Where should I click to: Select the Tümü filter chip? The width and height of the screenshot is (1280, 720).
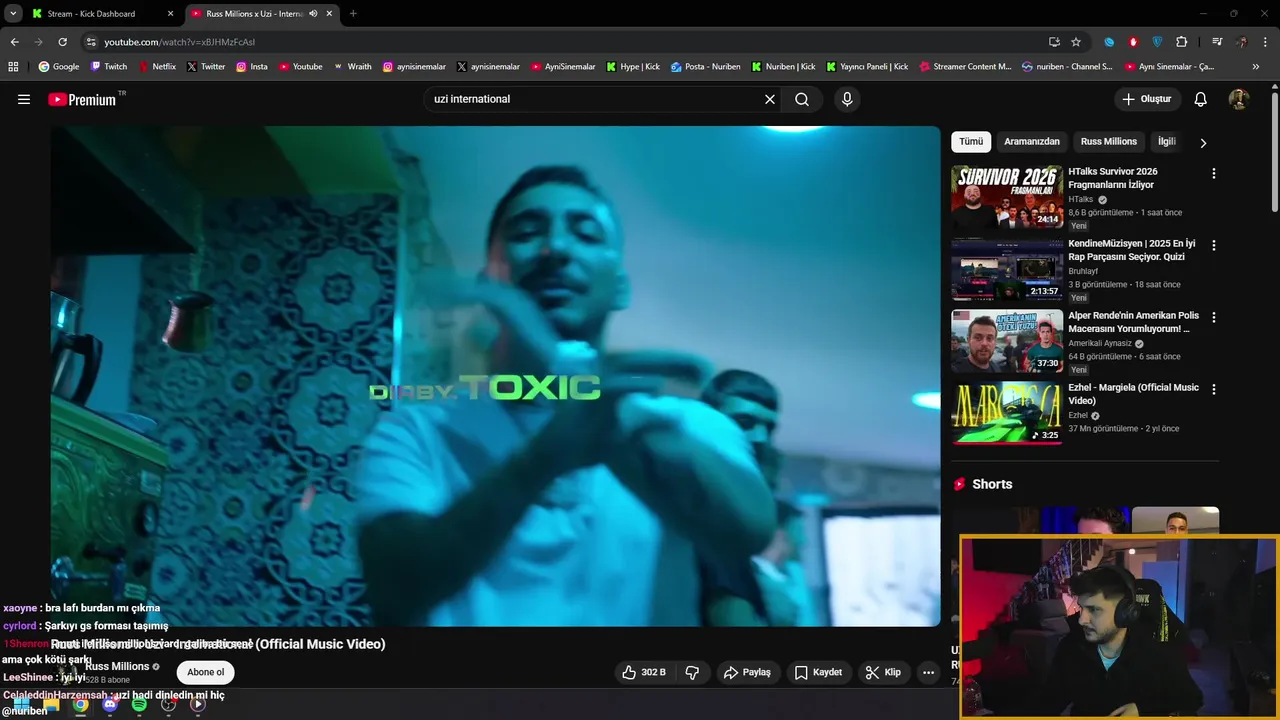[971, 142]
